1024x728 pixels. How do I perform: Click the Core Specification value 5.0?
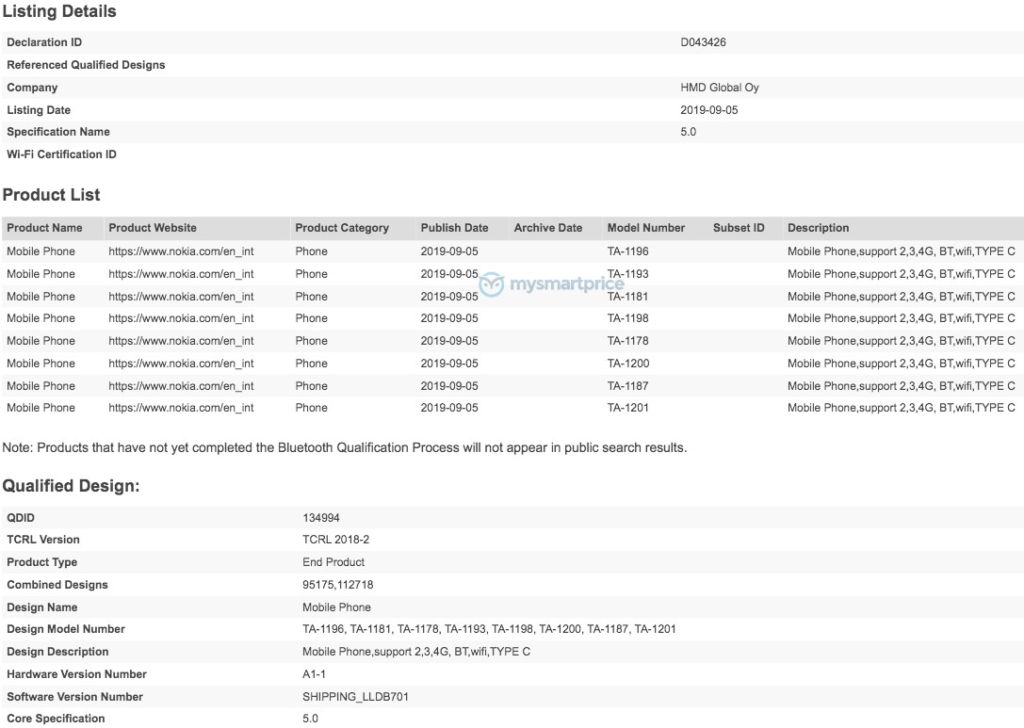click(x=310, y=719)
